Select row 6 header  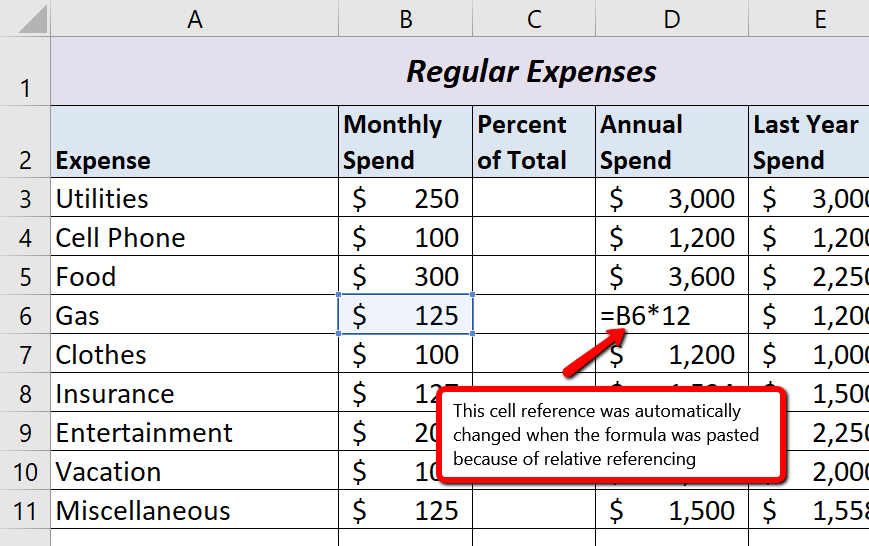[25, 315]
